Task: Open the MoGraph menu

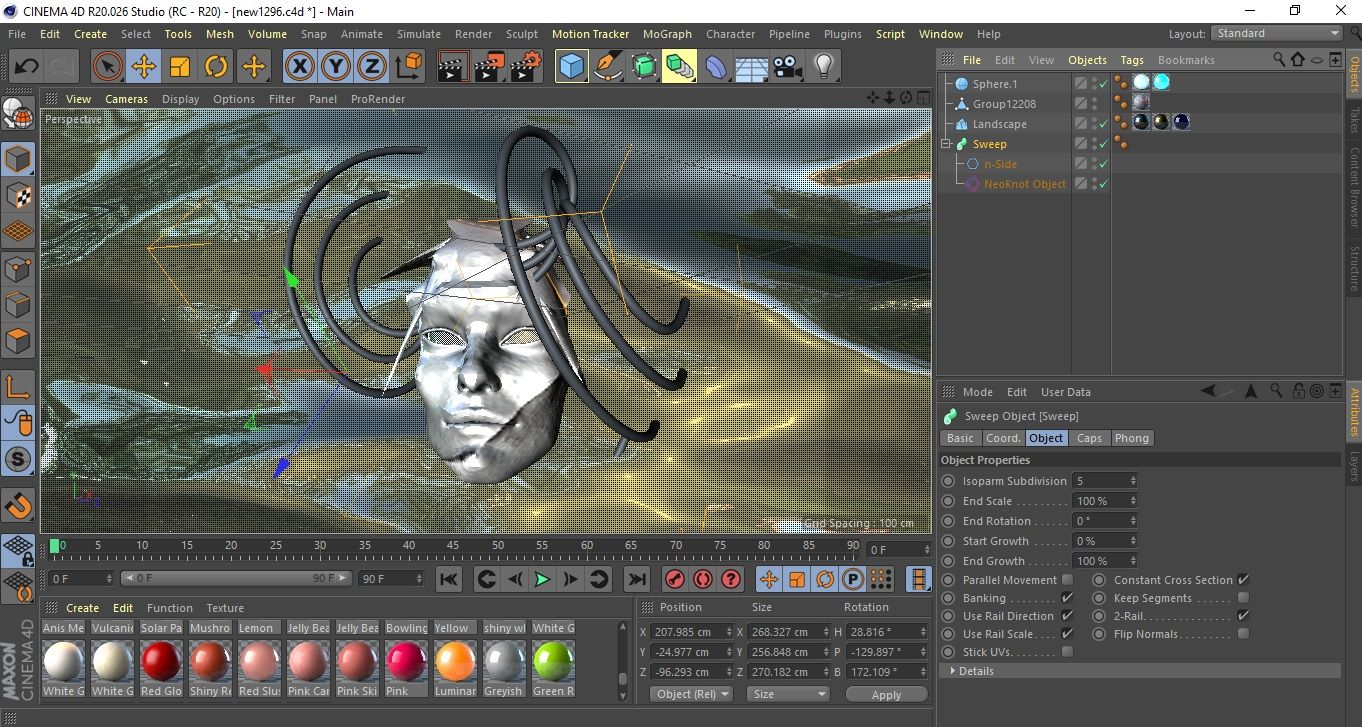Action: 667,34
